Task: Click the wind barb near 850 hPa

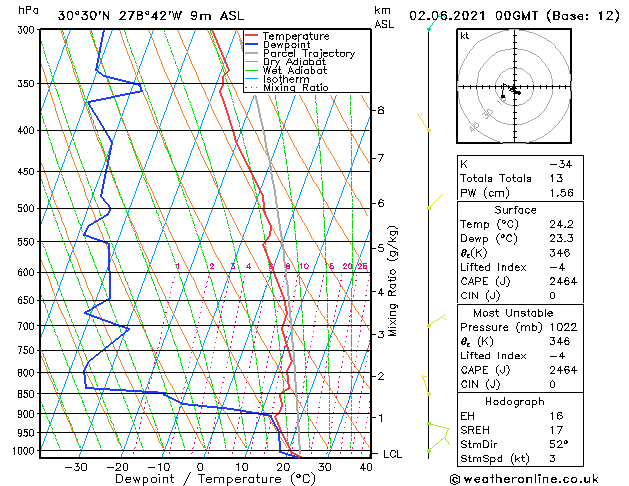Action: pos(426,385)
